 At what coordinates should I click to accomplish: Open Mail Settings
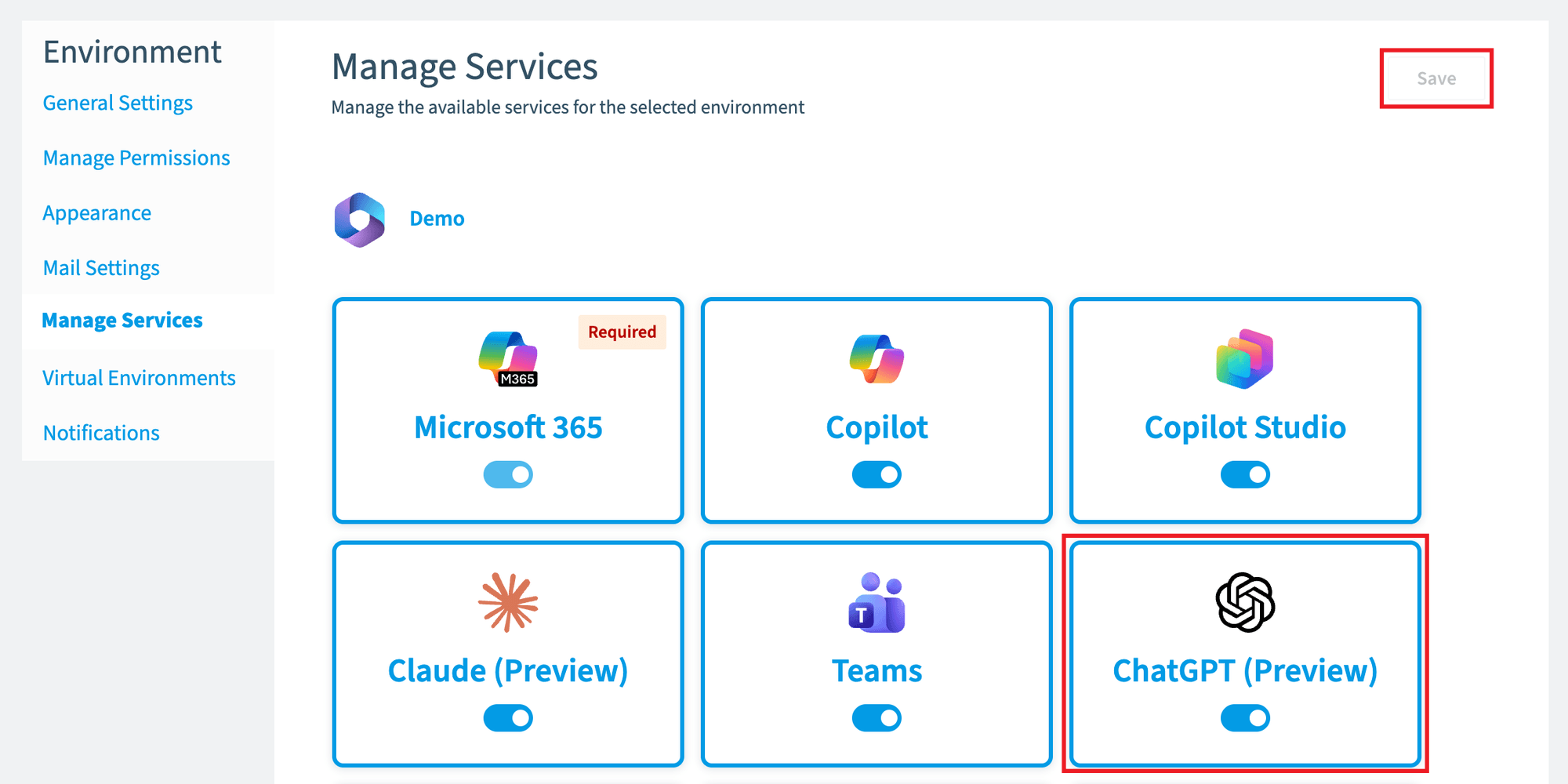101,268
